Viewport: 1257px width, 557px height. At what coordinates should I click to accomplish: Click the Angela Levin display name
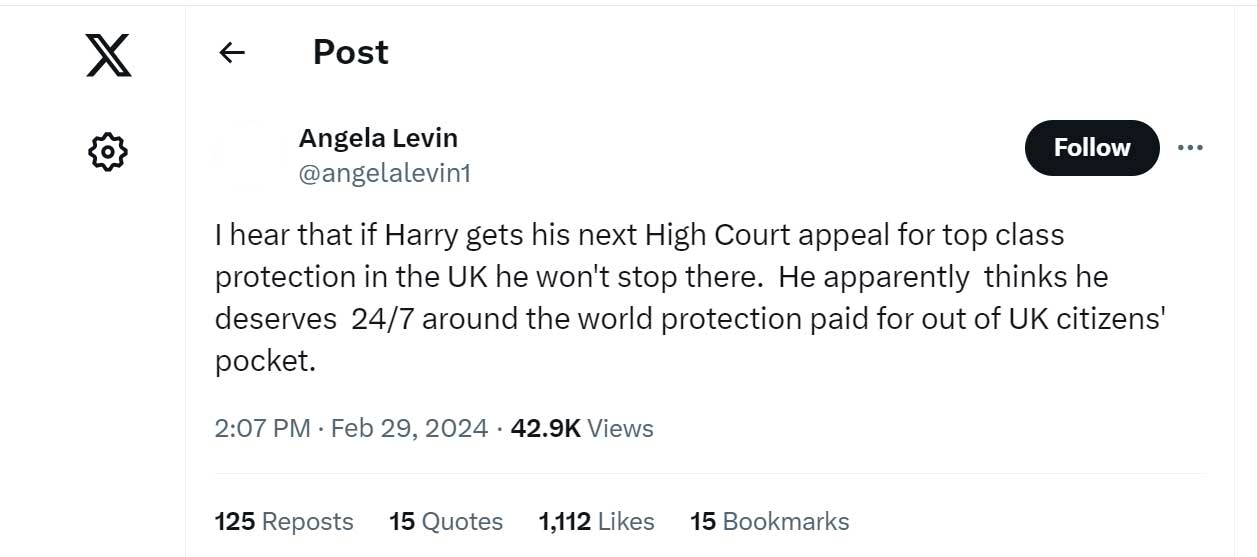(378, 138)
